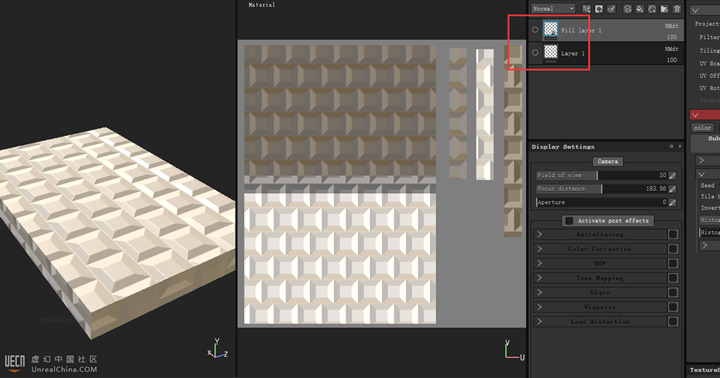Screen dimensions: 720x378
Task: Expand the Antialiasing section
Action: pyautogui.click(x=540, y=234)
